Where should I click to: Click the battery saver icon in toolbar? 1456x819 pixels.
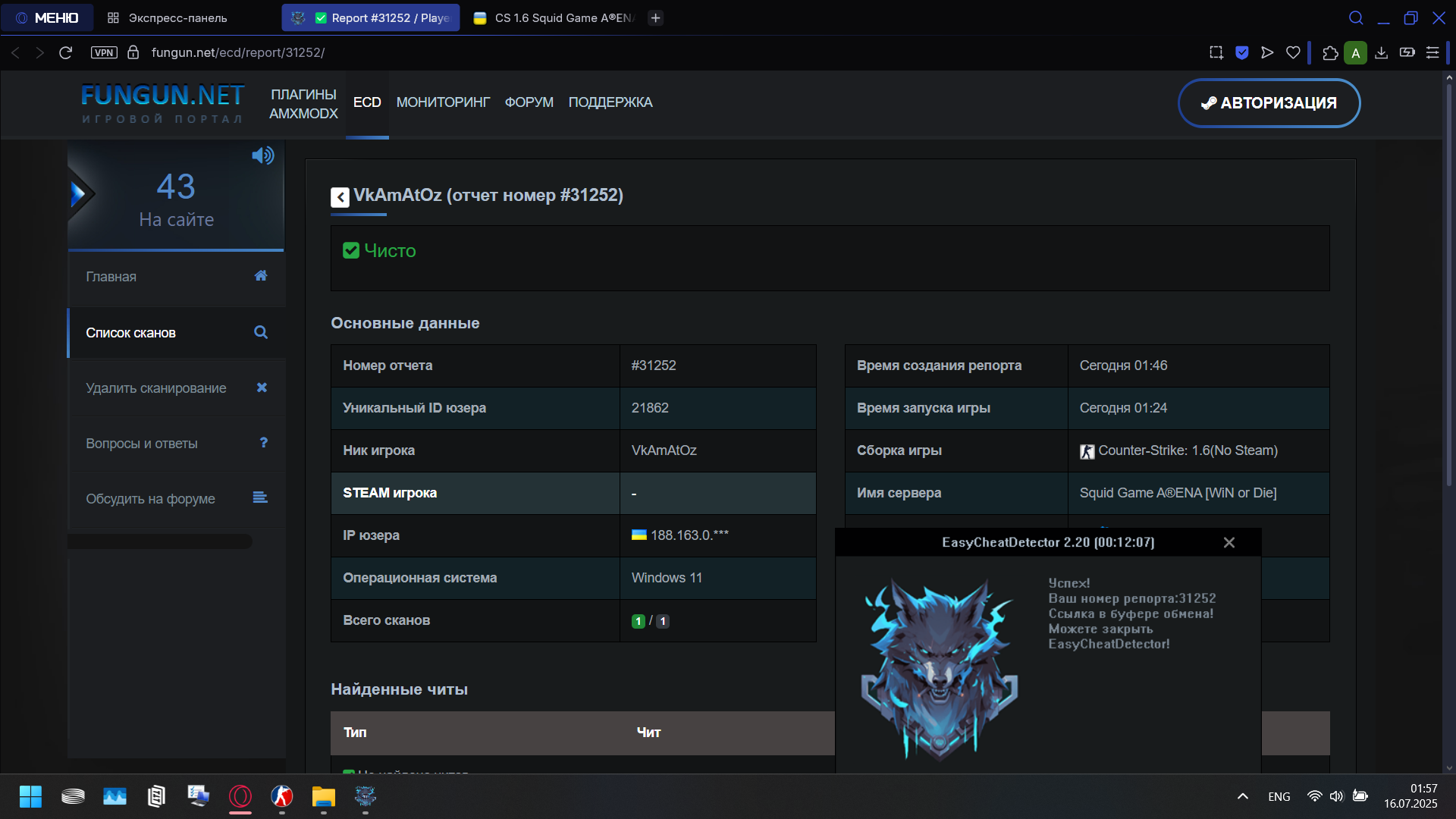click(x=1407, y=52)
